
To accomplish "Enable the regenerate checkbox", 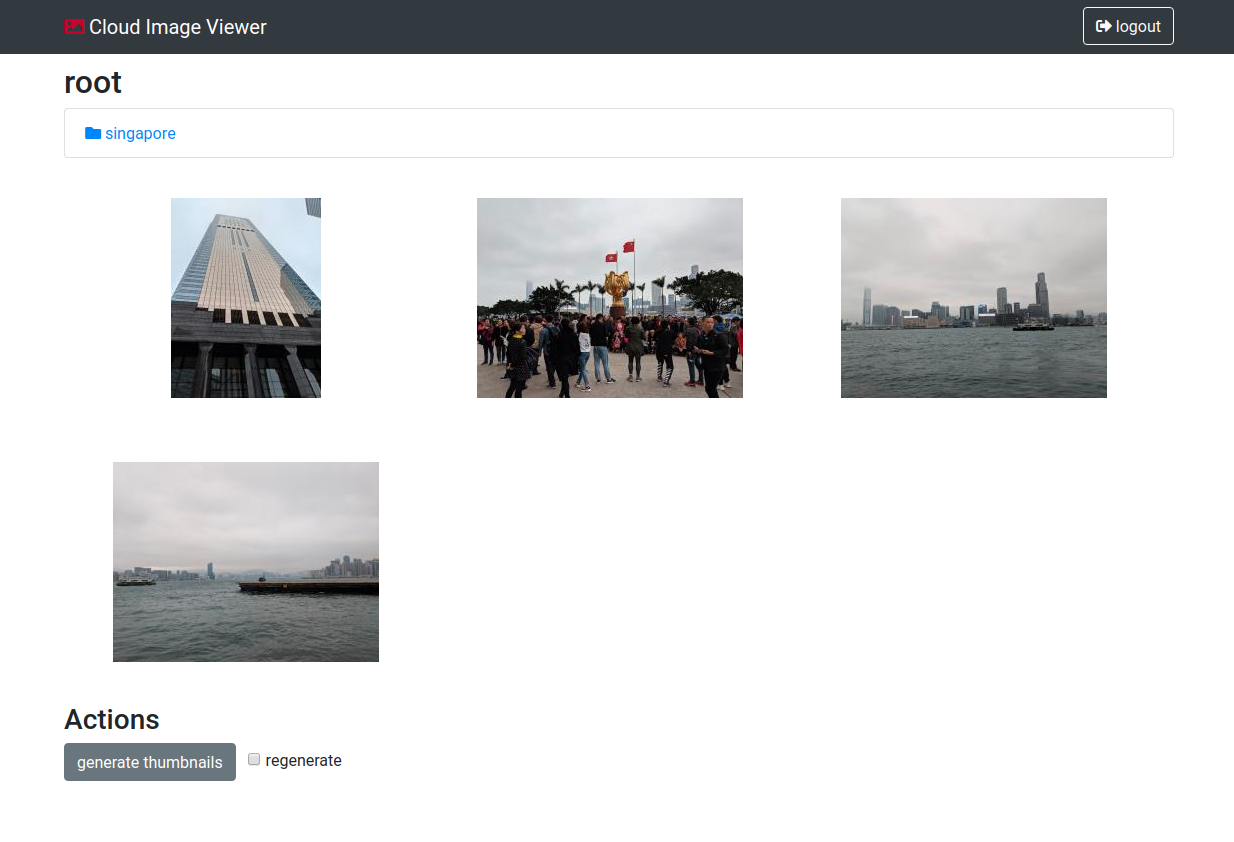I will [254, 759].
